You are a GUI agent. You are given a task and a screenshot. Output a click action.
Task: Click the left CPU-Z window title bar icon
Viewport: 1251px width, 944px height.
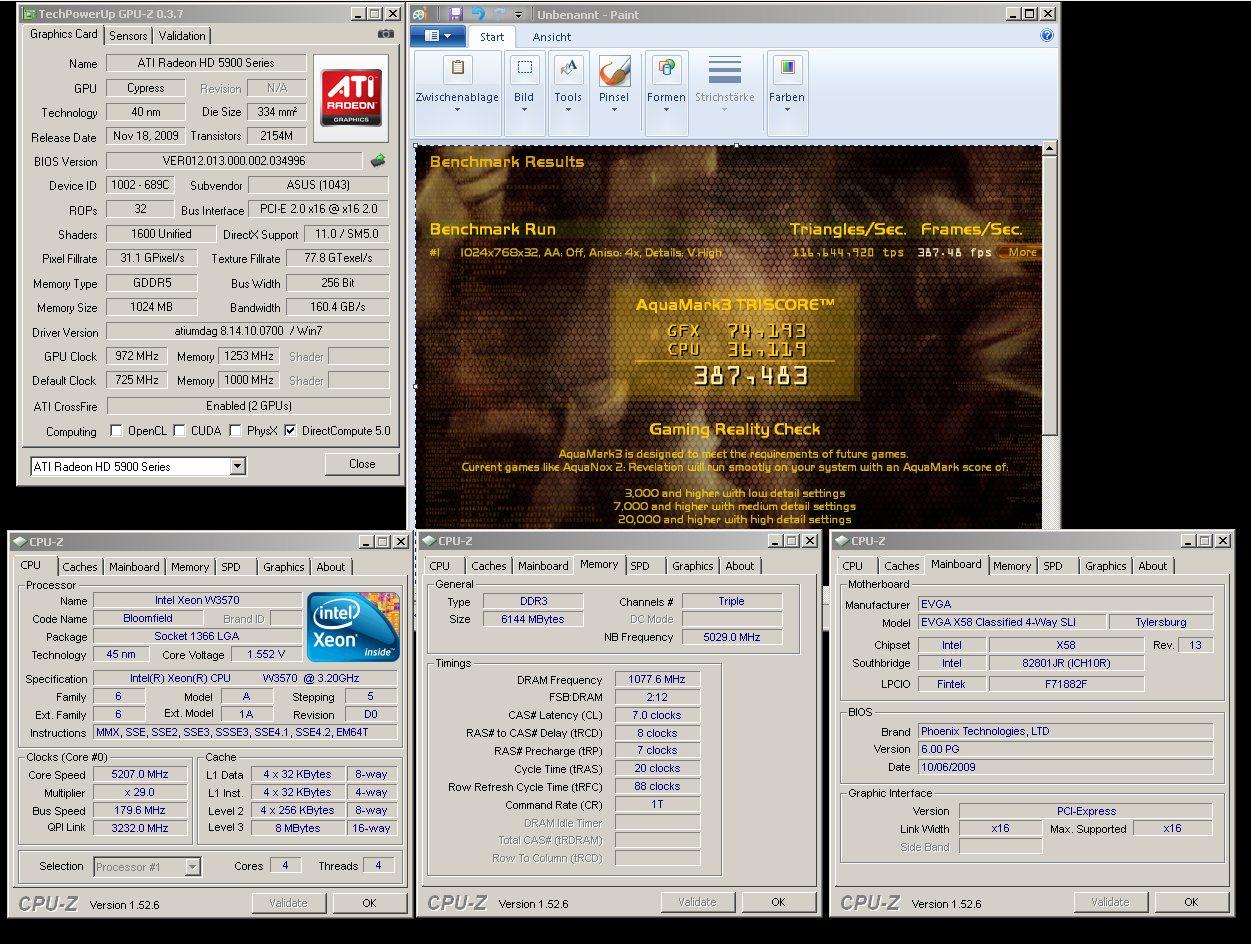click(20, 542)
